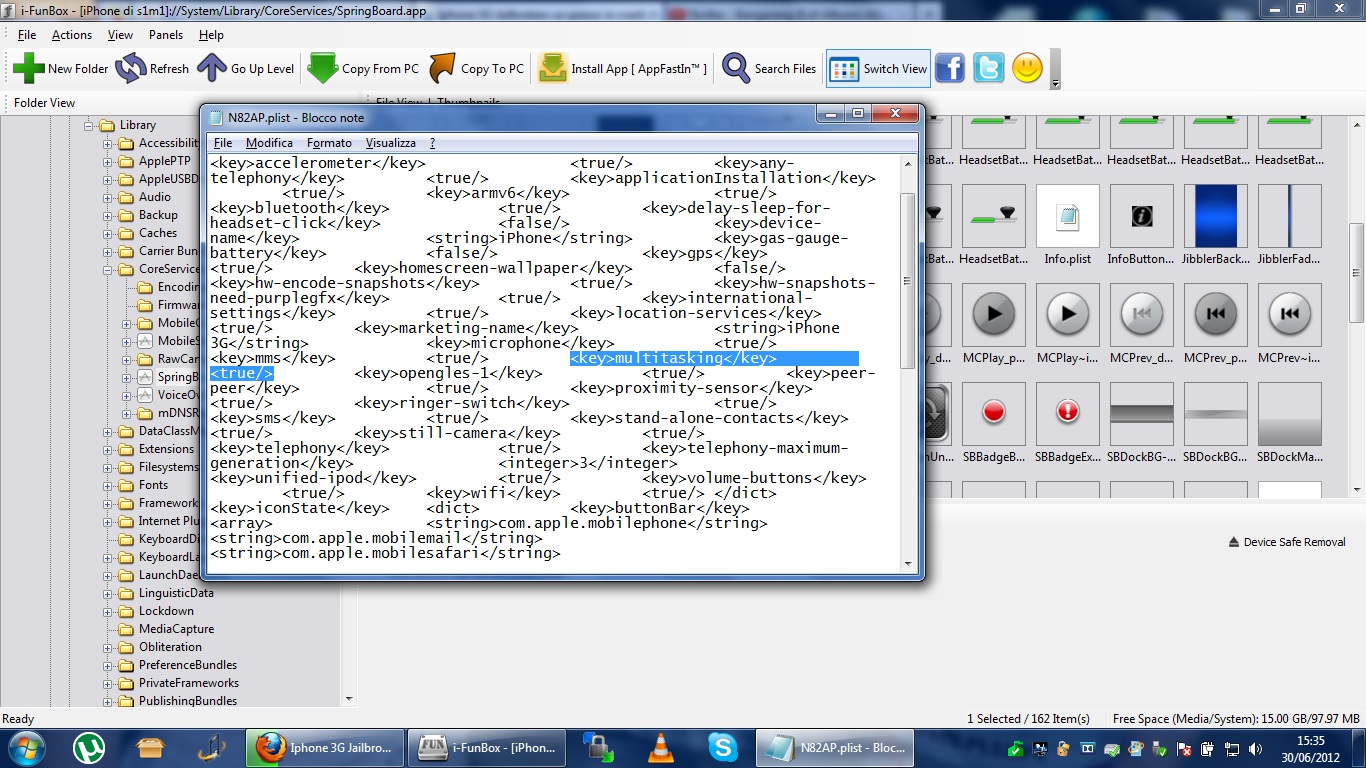This screenshot has width=1366, height=768.
Task: Click the yellow smiley face icon
Action: [1027, 68]
